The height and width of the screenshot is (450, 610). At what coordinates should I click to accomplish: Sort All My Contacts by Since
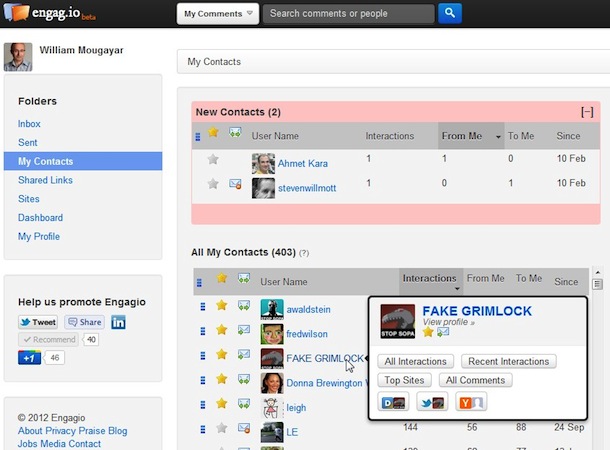(566, 282)
